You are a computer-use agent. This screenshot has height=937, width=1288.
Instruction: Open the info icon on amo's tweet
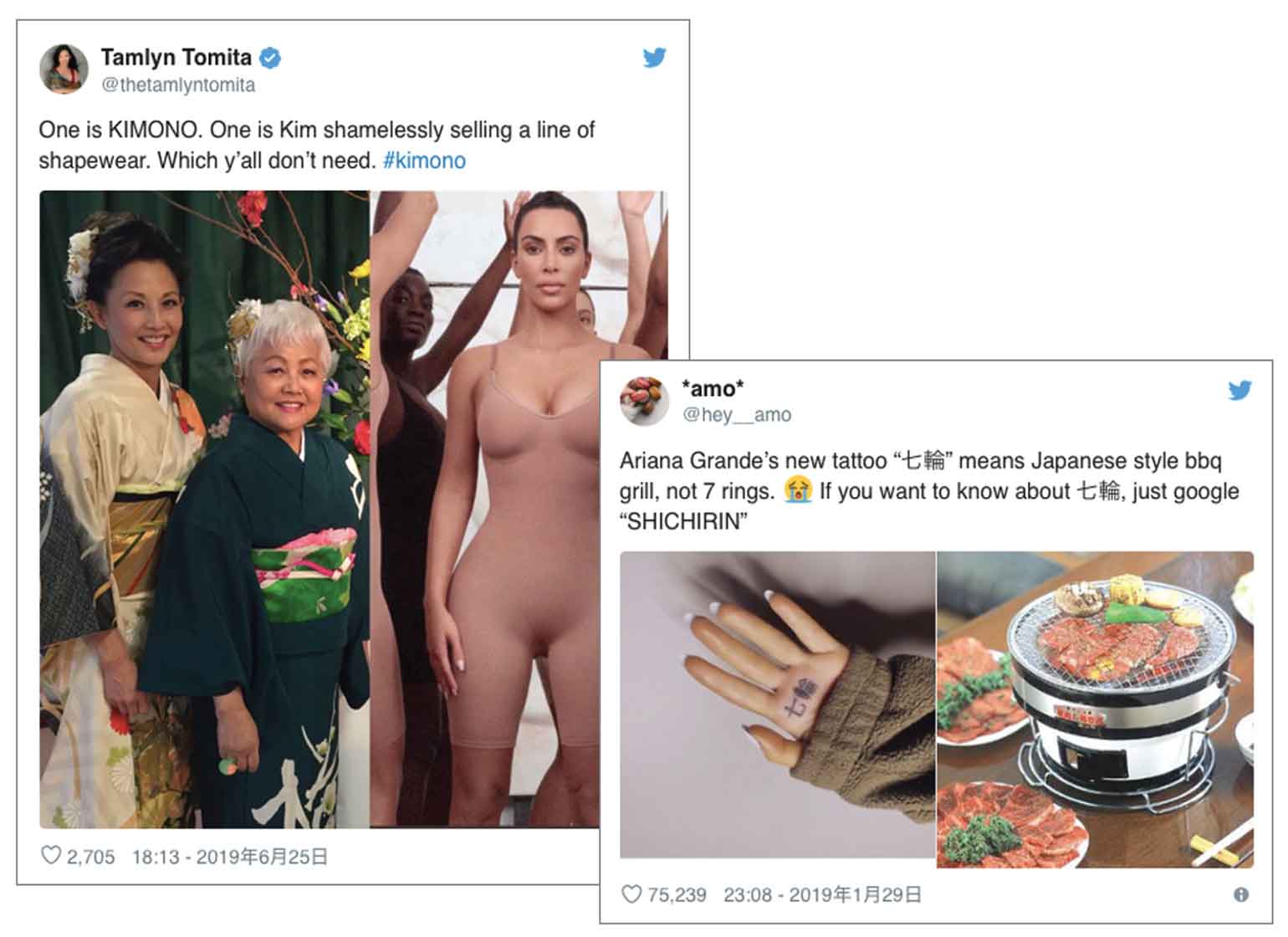point(1241,894)
